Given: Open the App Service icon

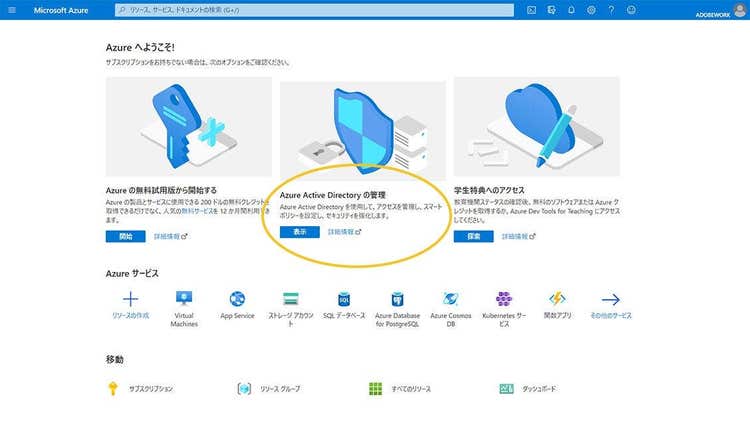Looking at the screenshot, I should click(x=237, y=300).
